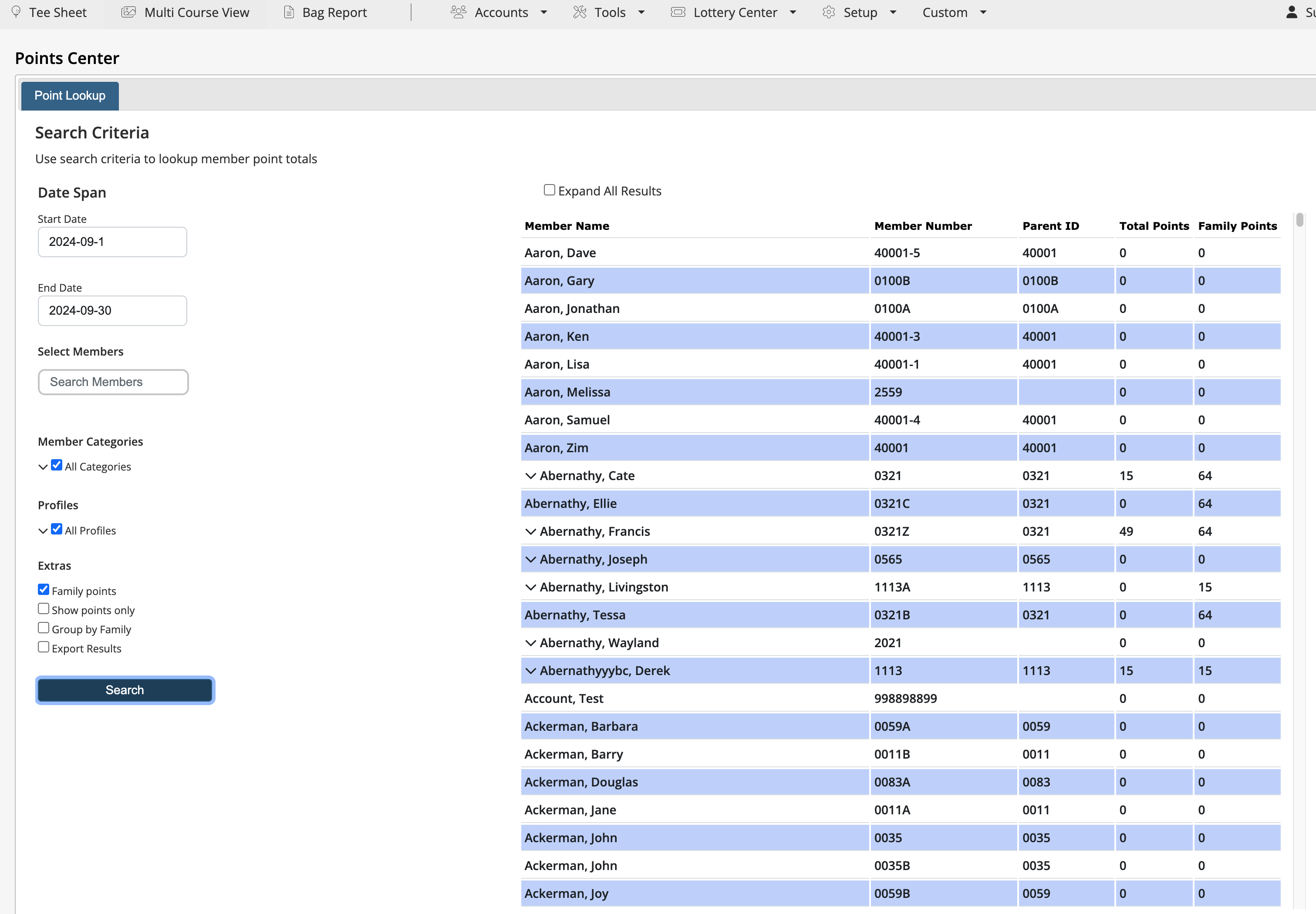Click the user profile icon

[x=1291, y=12]
